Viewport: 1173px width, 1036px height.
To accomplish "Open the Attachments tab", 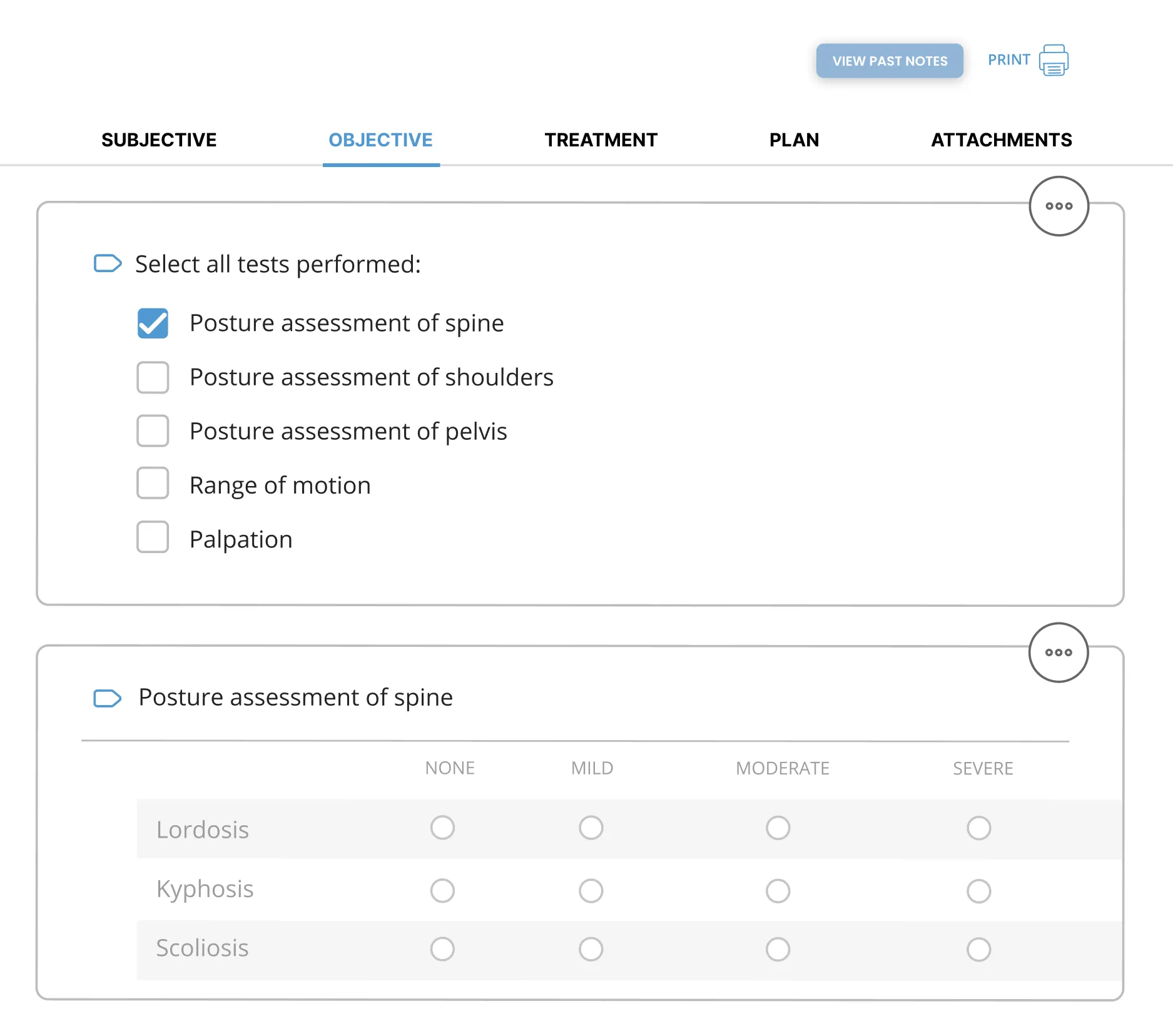I will (1001, 140).
